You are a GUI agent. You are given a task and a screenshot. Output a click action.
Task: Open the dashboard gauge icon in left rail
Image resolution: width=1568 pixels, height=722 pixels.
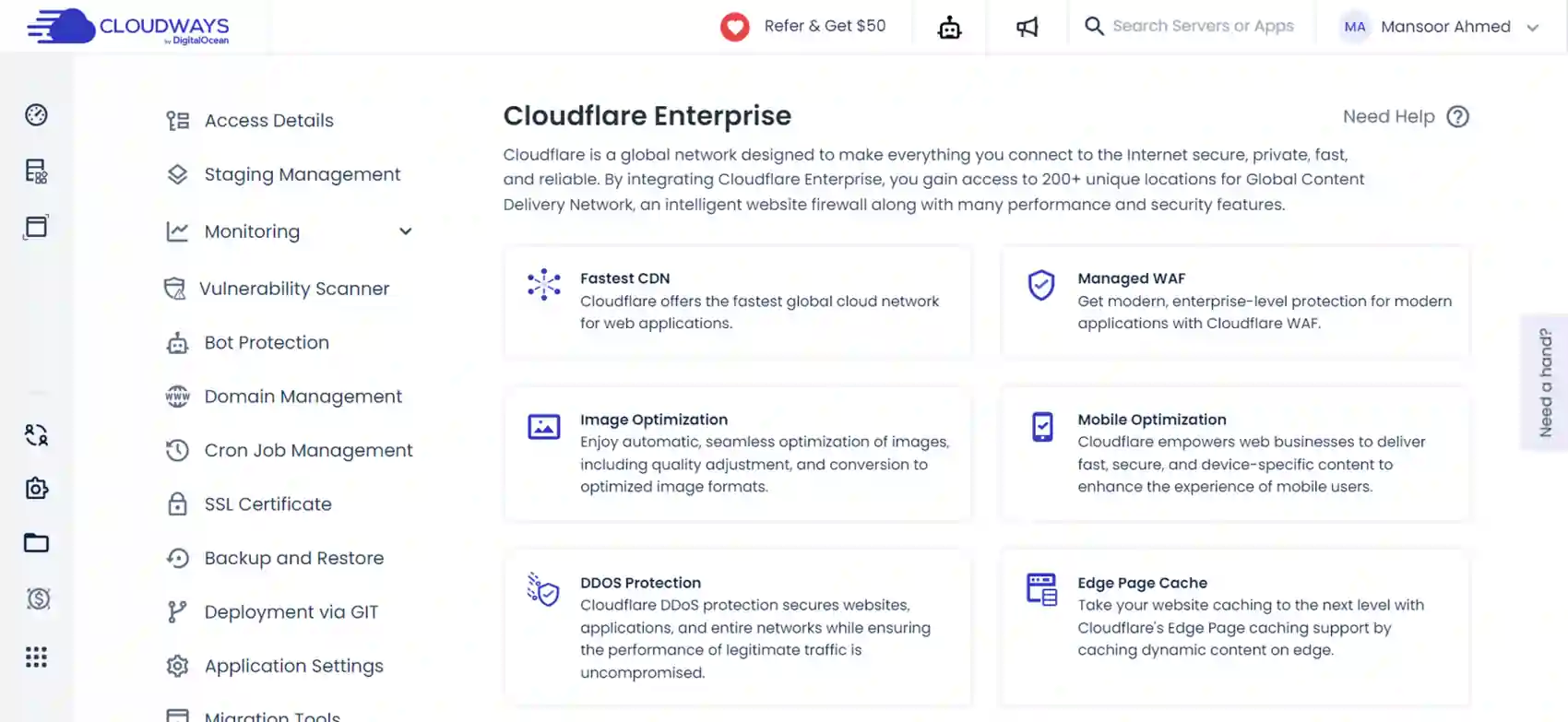(x=36, y=114)
